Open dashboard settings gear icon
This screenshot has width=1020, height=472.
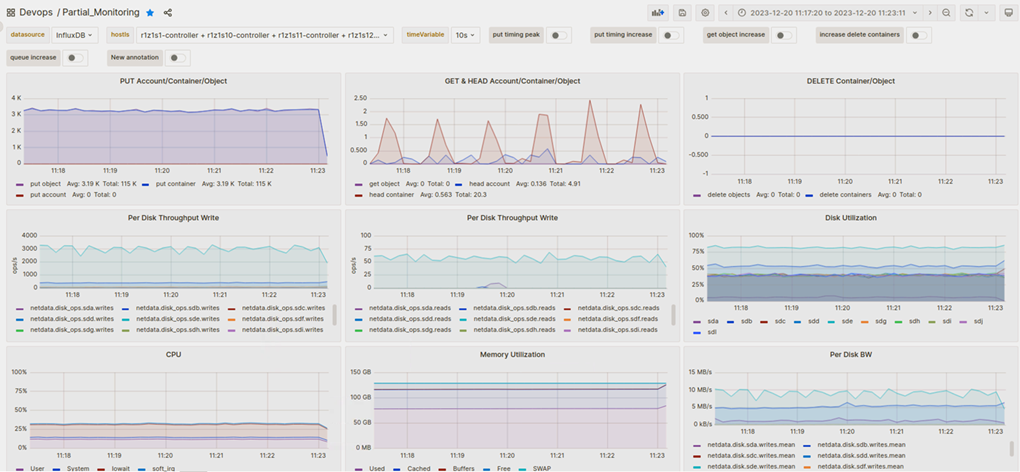pos(705,12)
